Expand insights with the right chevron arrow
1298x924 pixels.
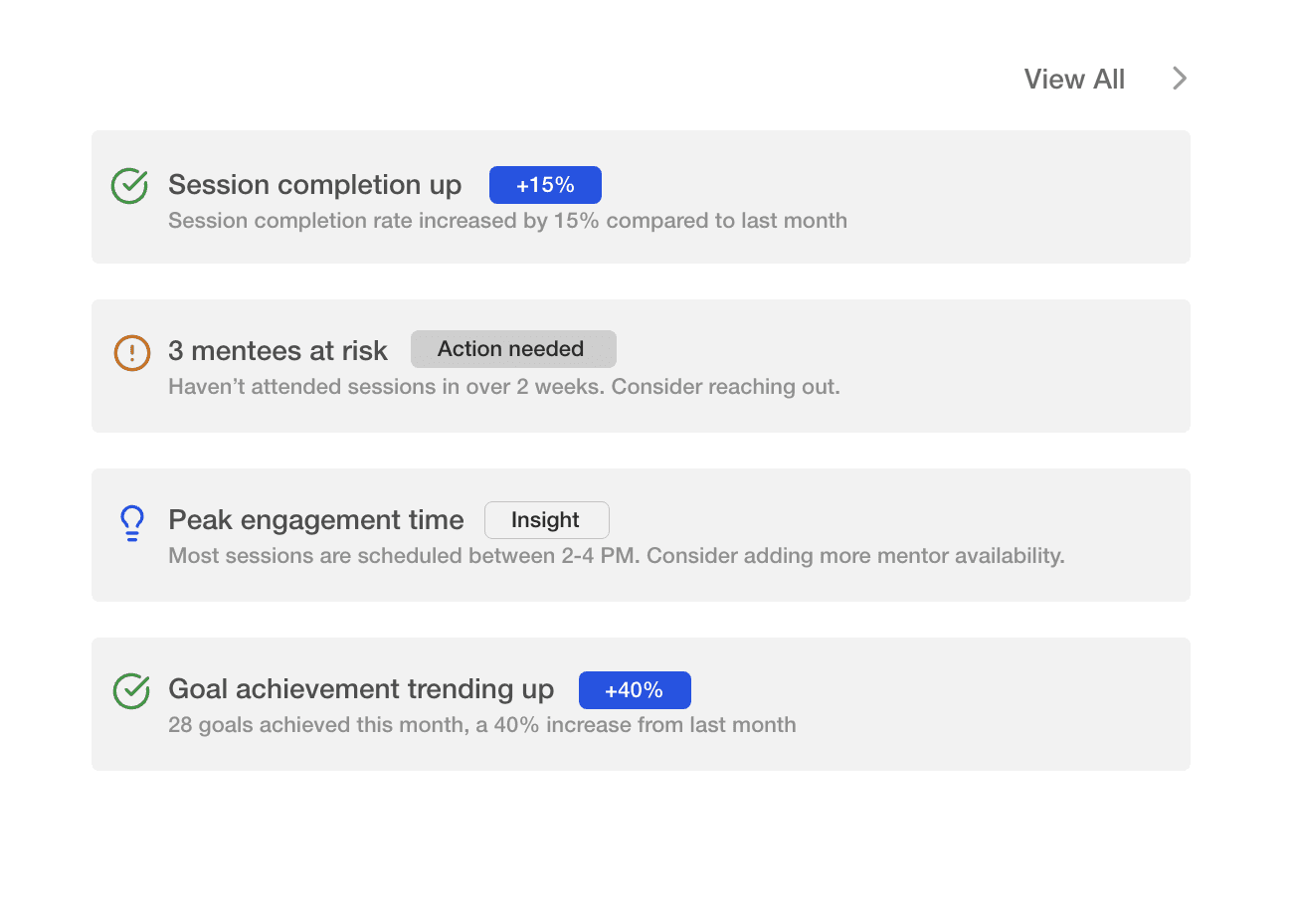click(x=1180, y=79)
